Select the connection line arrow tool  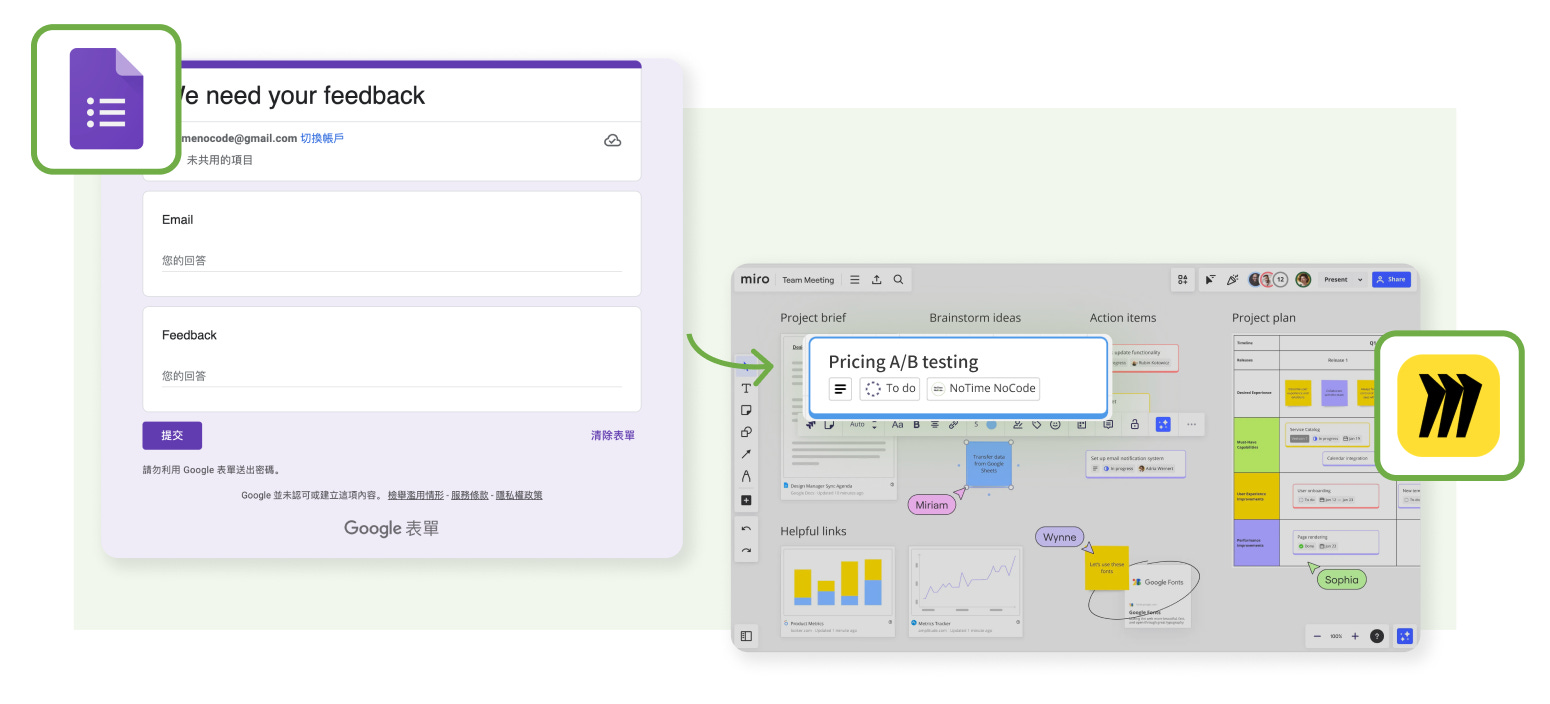tap(746, 454)
